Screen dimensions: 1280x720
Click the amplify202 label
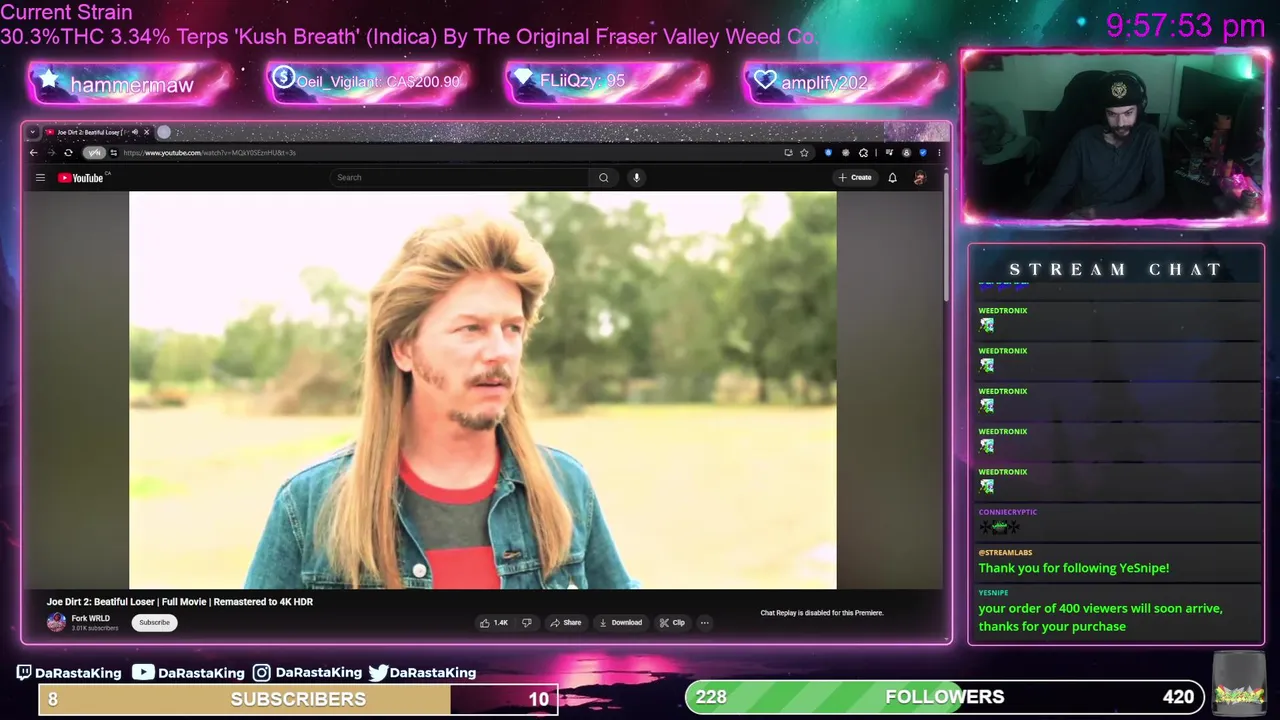[x=824, y=83]
